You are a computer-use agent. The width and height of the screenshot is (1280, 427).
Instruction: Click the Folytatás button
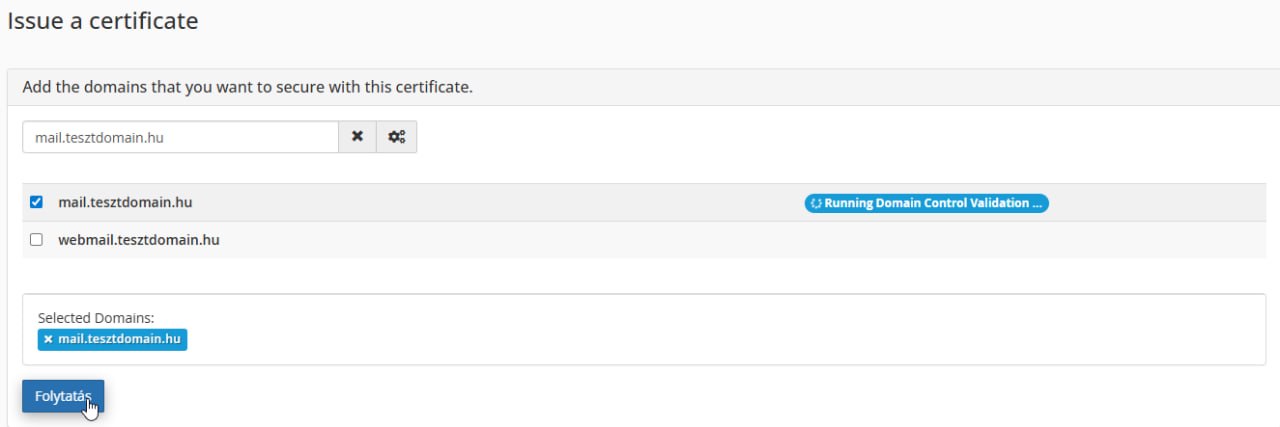[63, 396]
